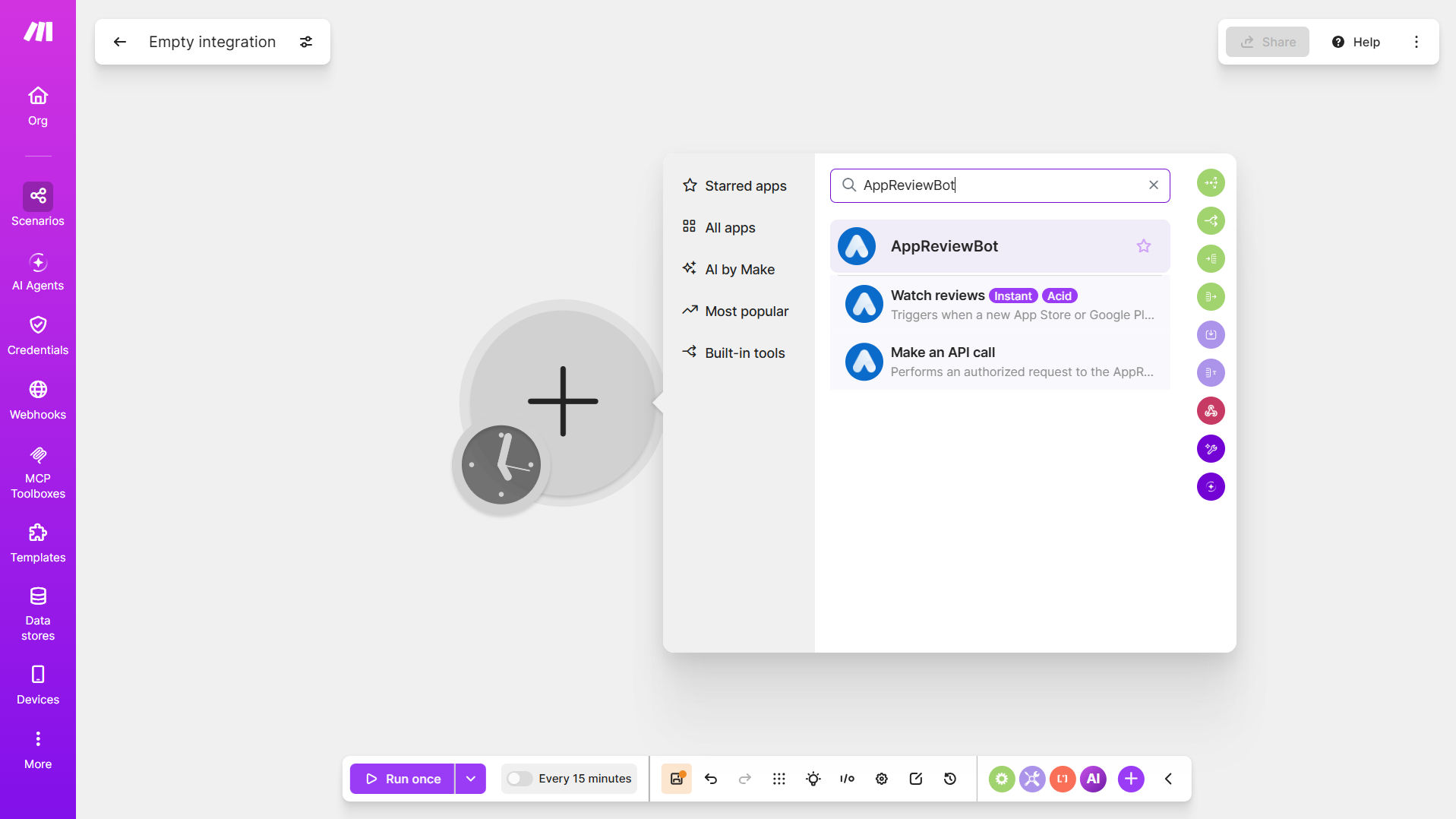The height and width of the screenshot is (819, 1456).
Task: Open the scenario inputs and outputs (I/O)
Action: (x=848, y=779)
